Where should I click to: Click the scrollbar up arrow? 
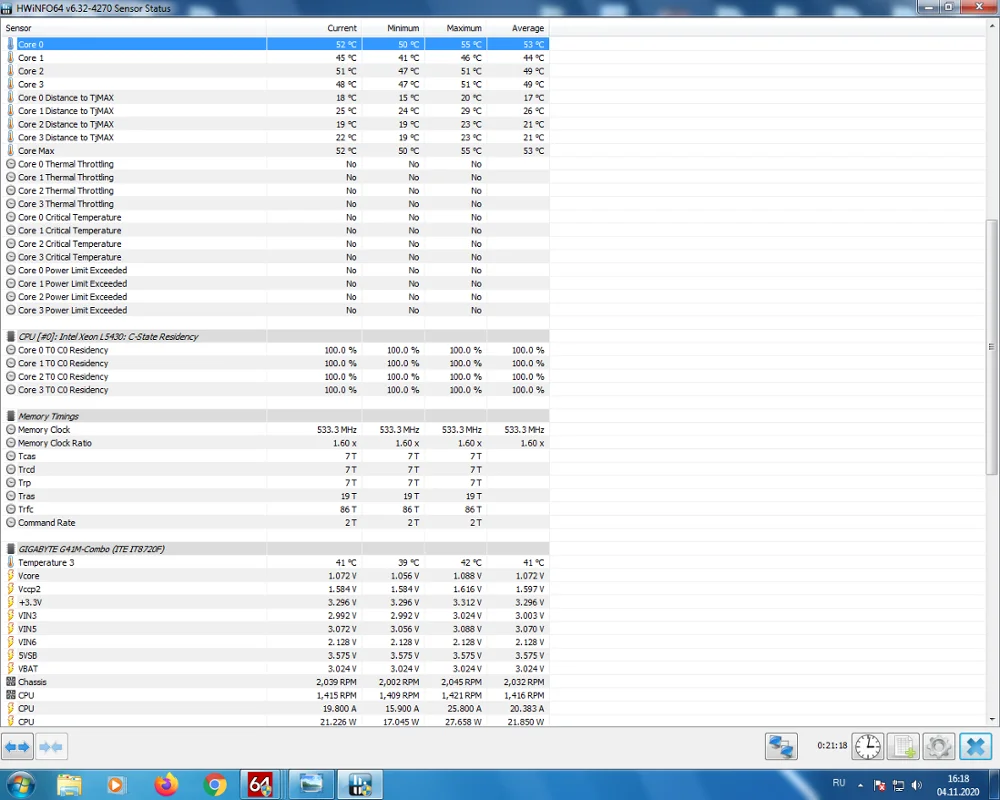pyautogui.click(x=992, y=26)
